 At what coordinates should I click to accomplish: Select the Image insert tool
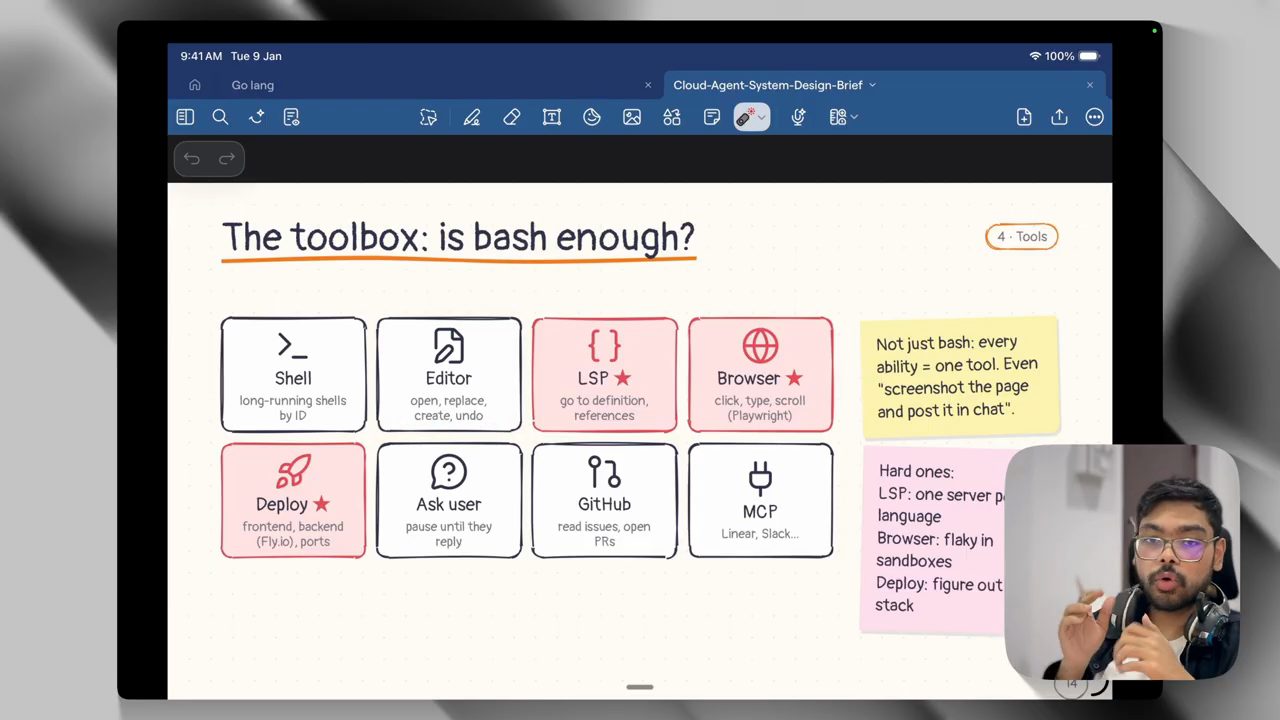[x=631, y=117]
